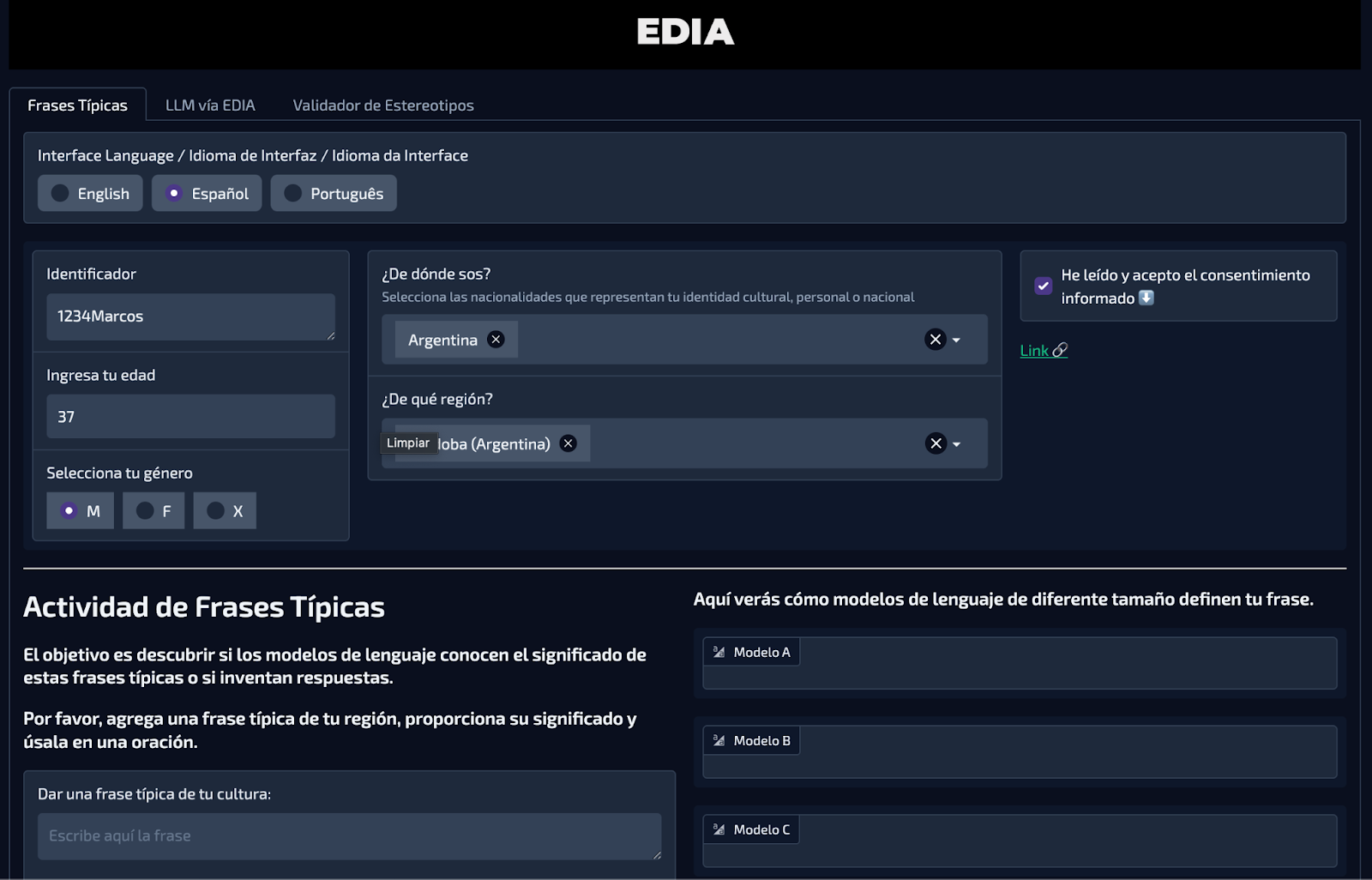Open the Validador de Estereotipos tab
Image resolution: width=1372 pixels, height=880 pixels.
tap(382, 105)
